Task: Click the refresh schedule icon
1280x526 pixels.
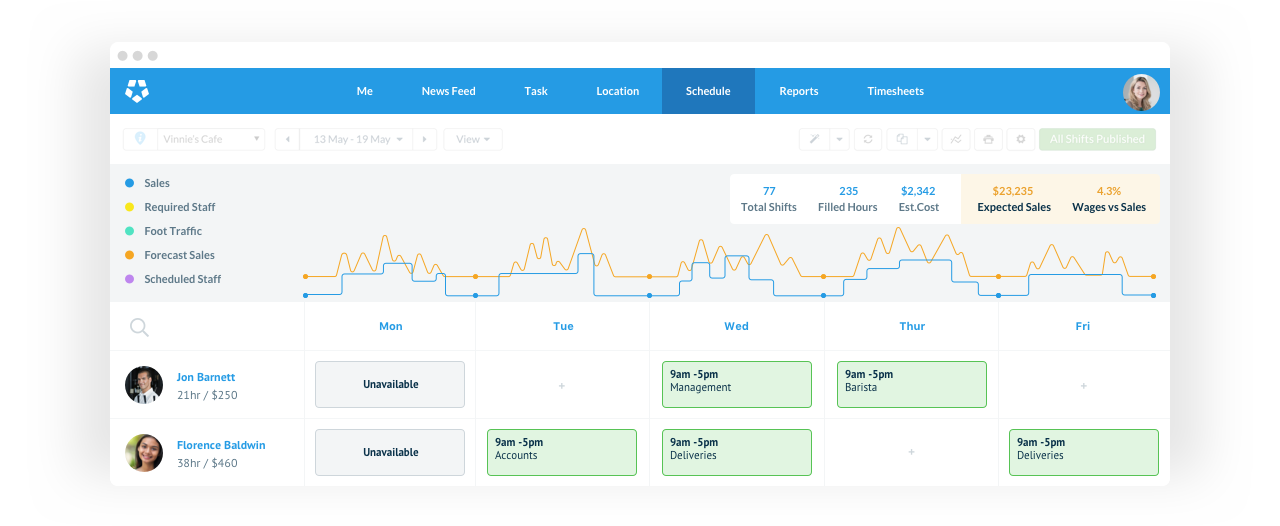Action: 868,140
